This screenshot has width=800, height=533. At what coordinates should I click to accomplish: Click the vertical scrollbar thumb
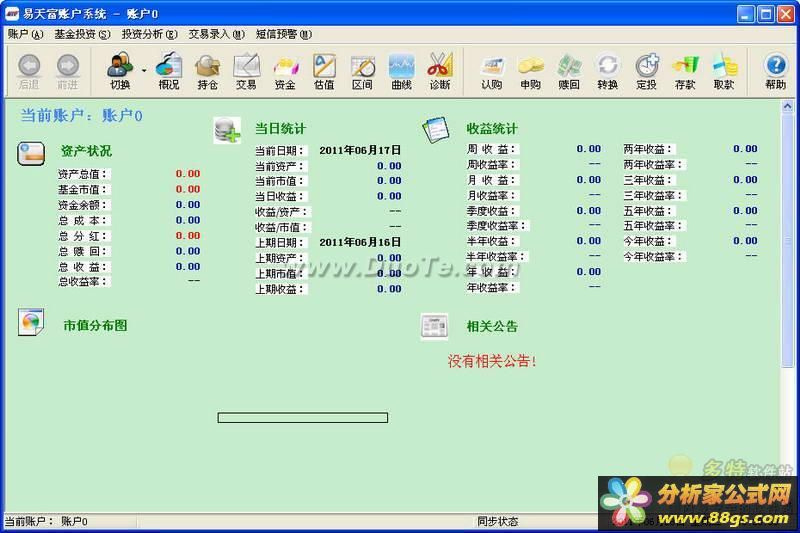787,240
